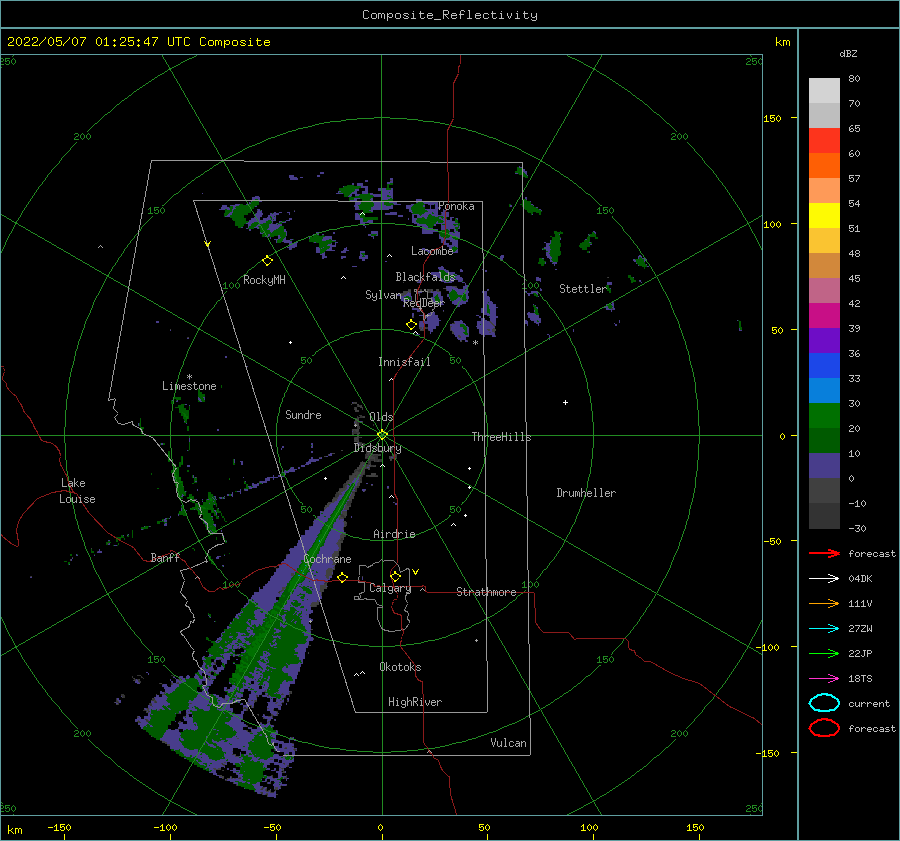Click the Ponoka city label
This screenshot has width=900, height=841.
point(456,206)
